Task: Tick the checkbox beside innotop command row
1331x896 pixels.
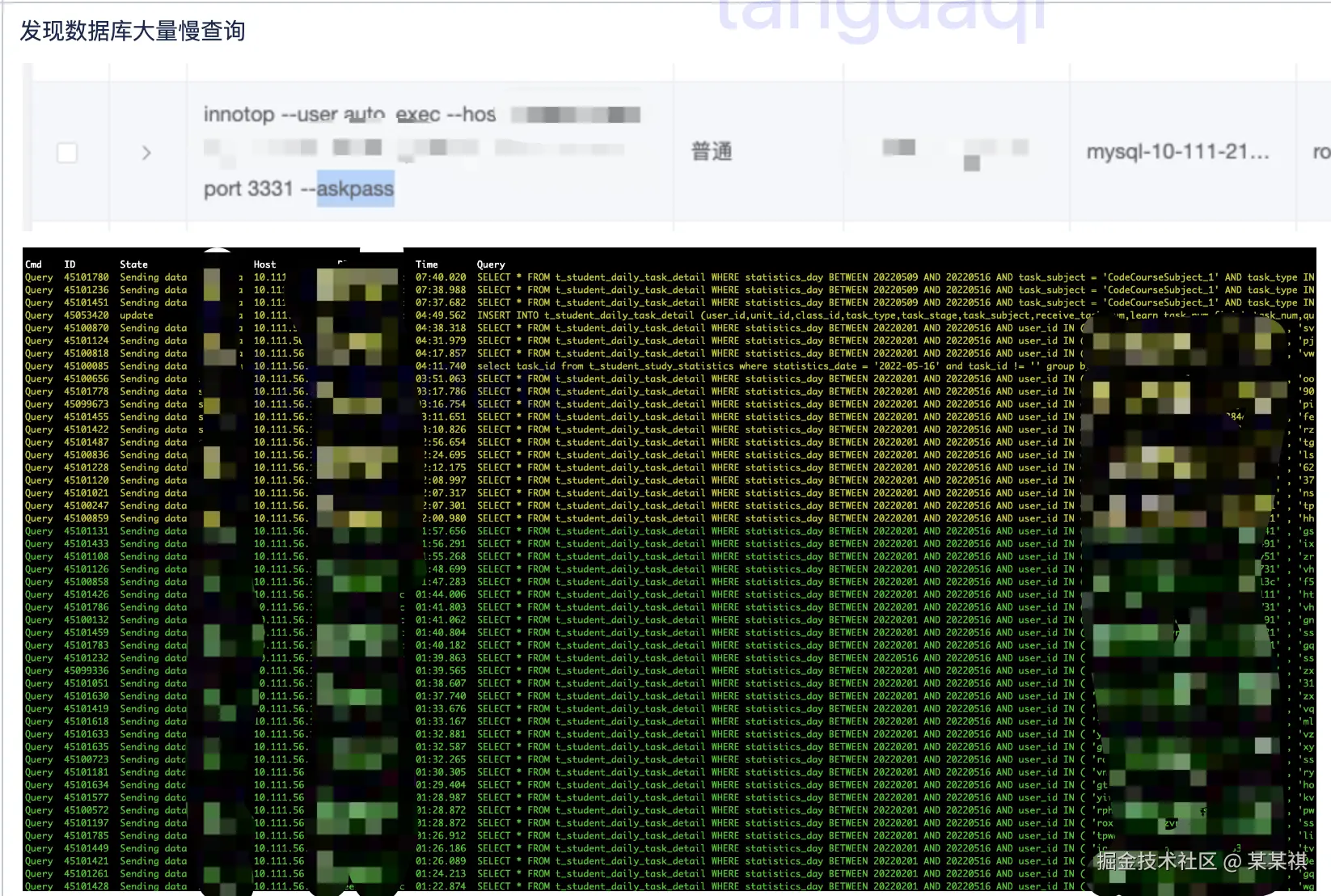Action: pos(67,152)
